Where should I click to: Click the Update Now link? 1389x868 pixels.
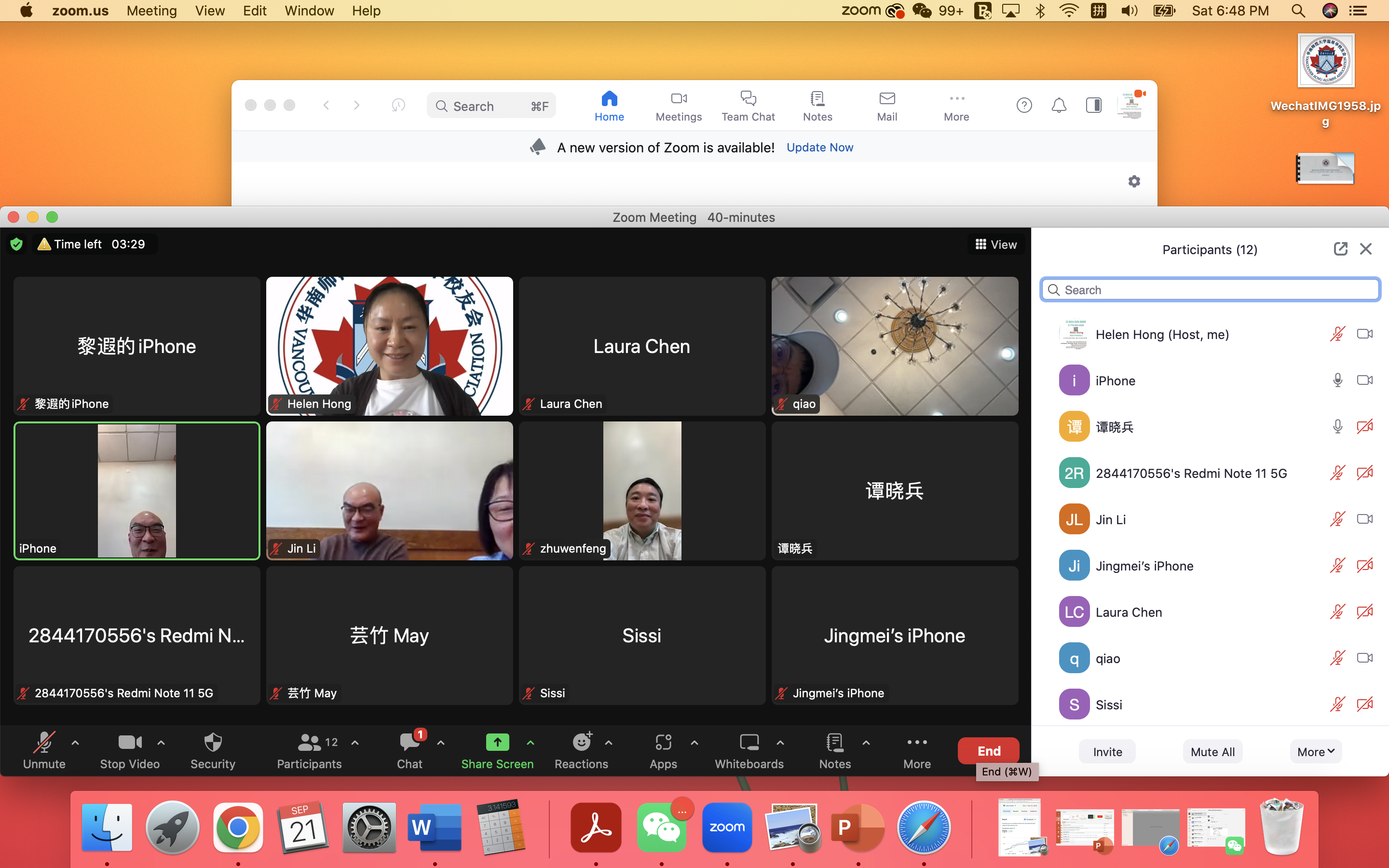click(x=819, y=148)
